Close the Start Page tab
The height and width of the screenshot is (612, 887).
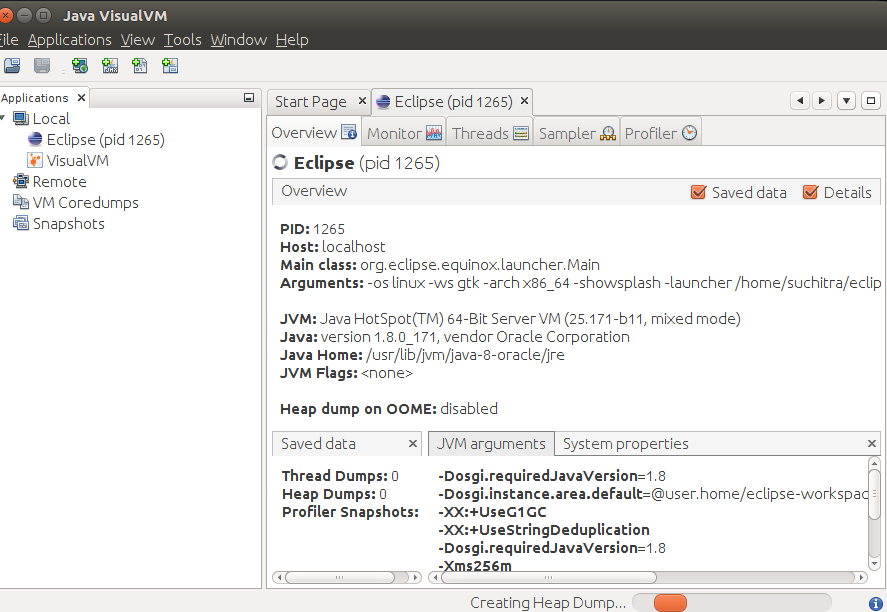click(x=363, y=101)
